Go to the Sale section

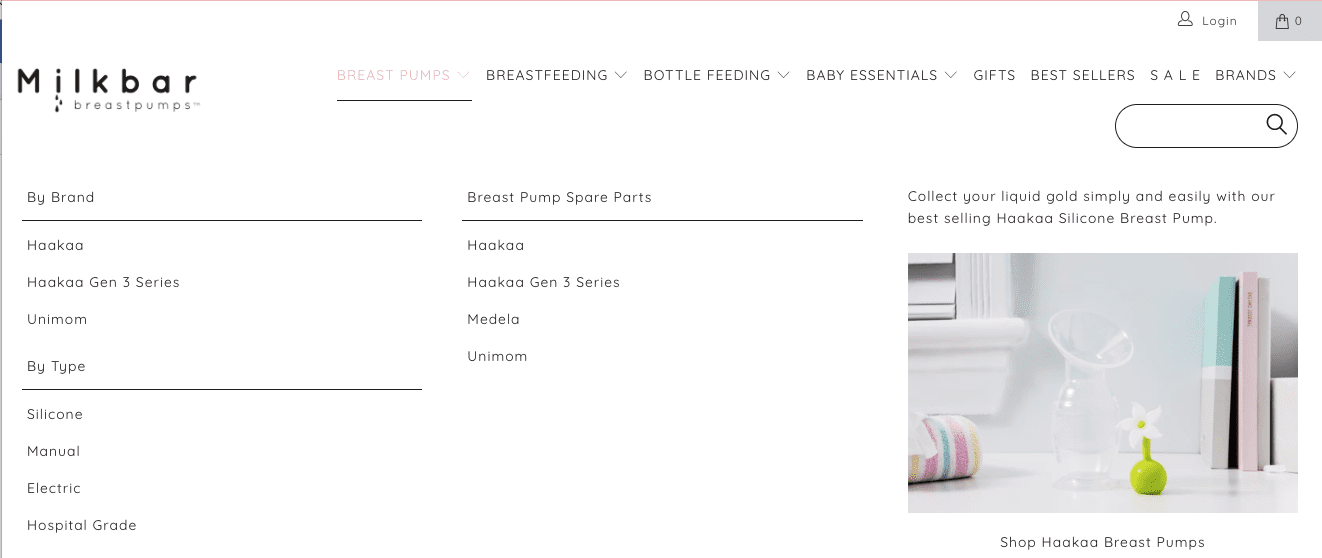1175,75
